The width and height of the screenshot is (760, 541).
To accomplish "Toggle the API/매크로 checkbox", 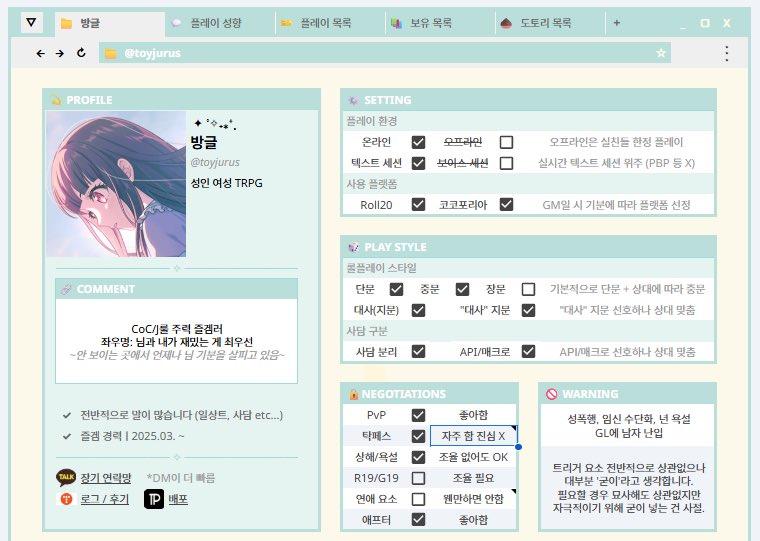I will coord(528,351).
